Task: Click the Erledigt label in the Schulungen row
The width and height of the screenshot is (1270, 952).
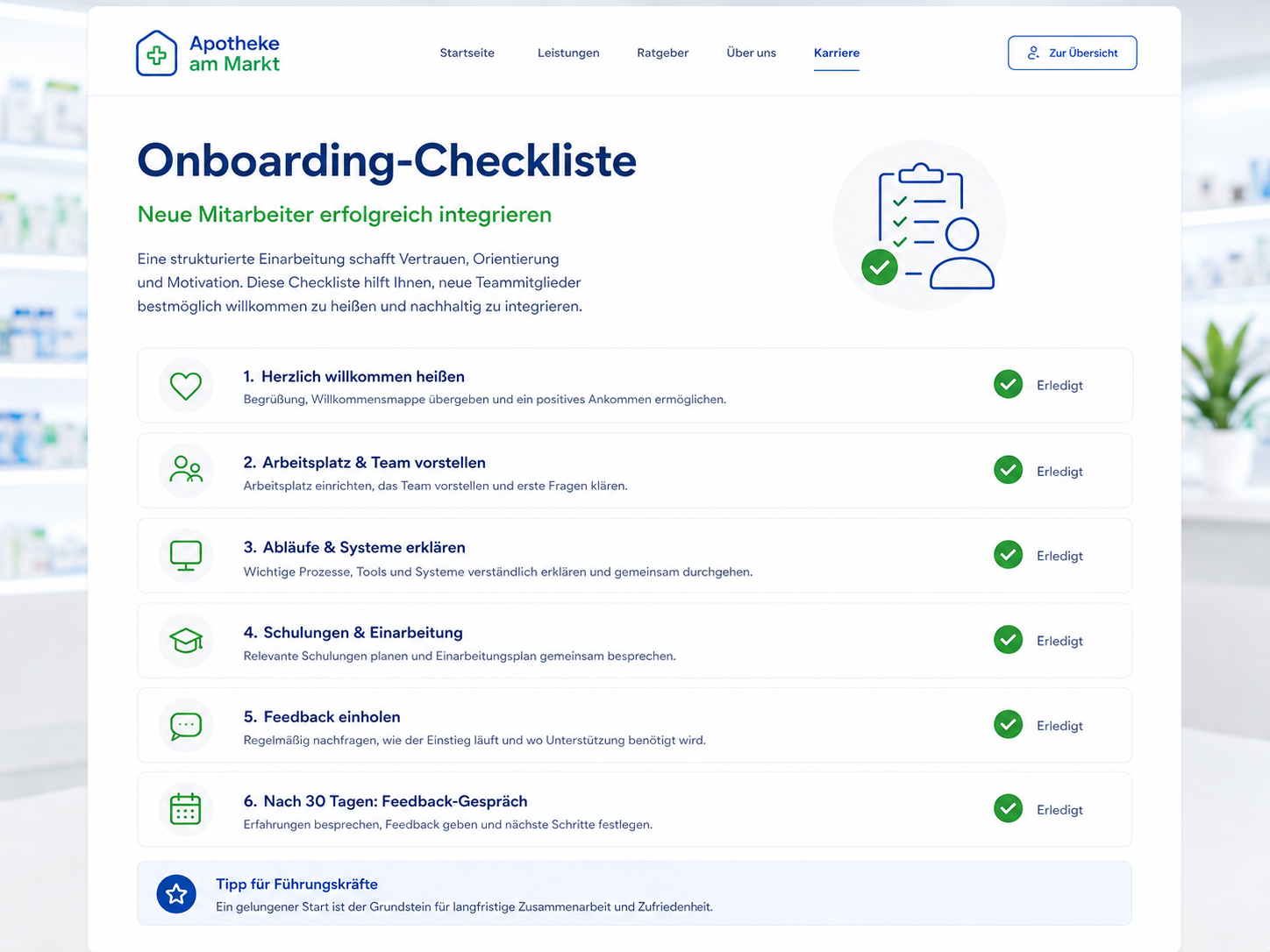Action: click(1060, 641)
